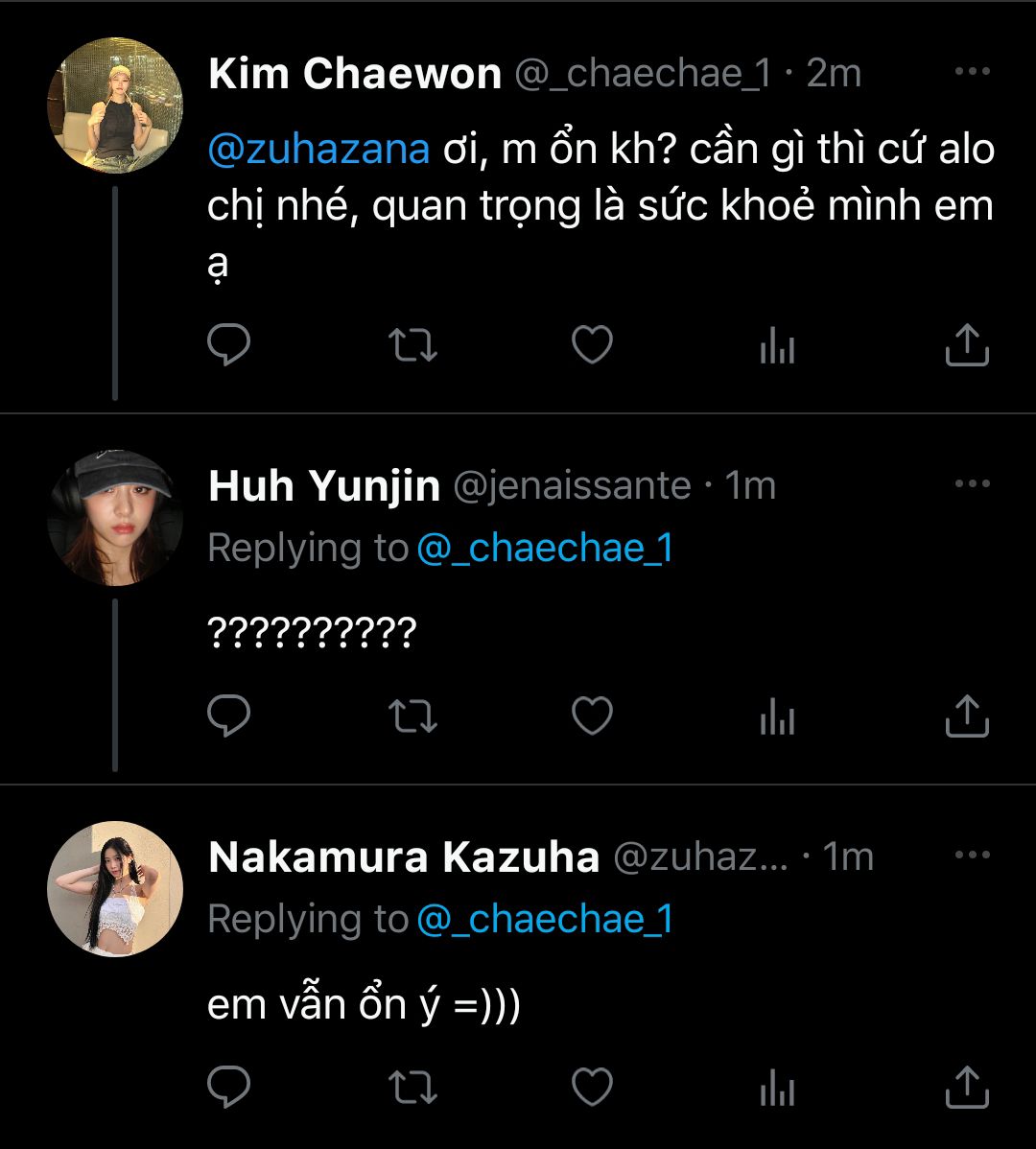Open more options on Huh Yunjin's tweet
The height and width of the screenshot is (1149, 1036).
click(972, 483)
